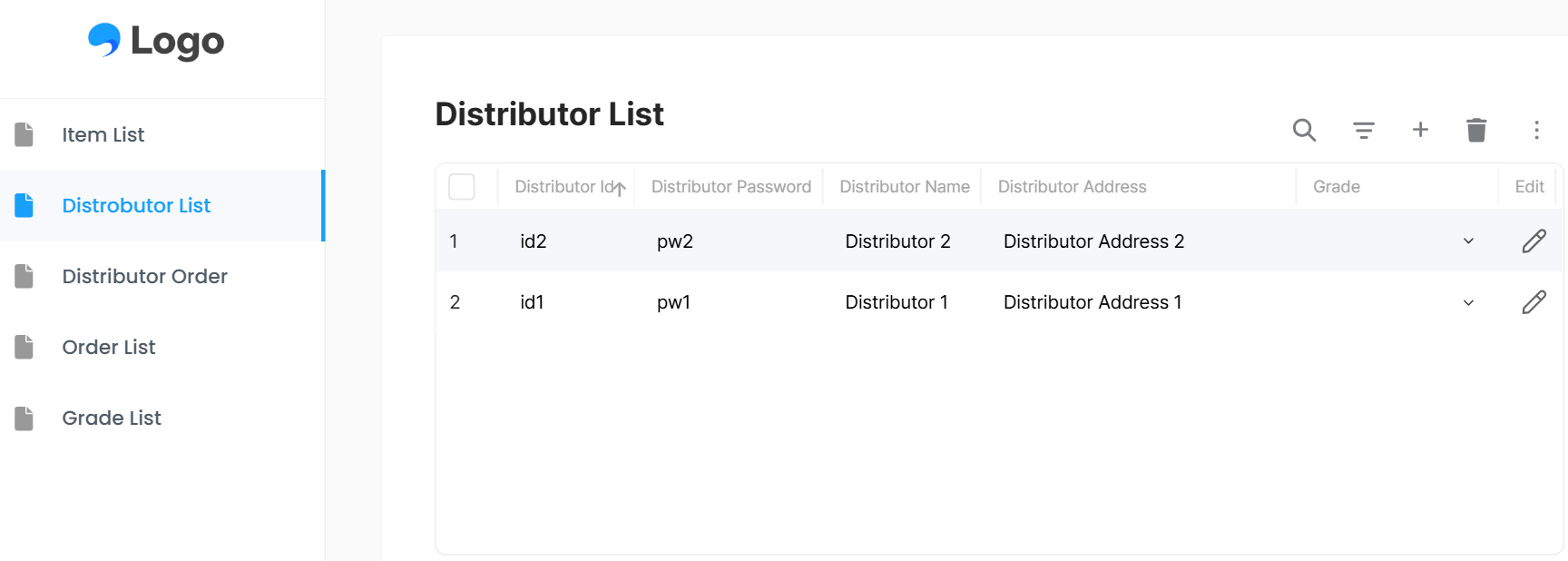1568x561 pixels.
Task: Open the Grade List page
Action: [162, 418]
